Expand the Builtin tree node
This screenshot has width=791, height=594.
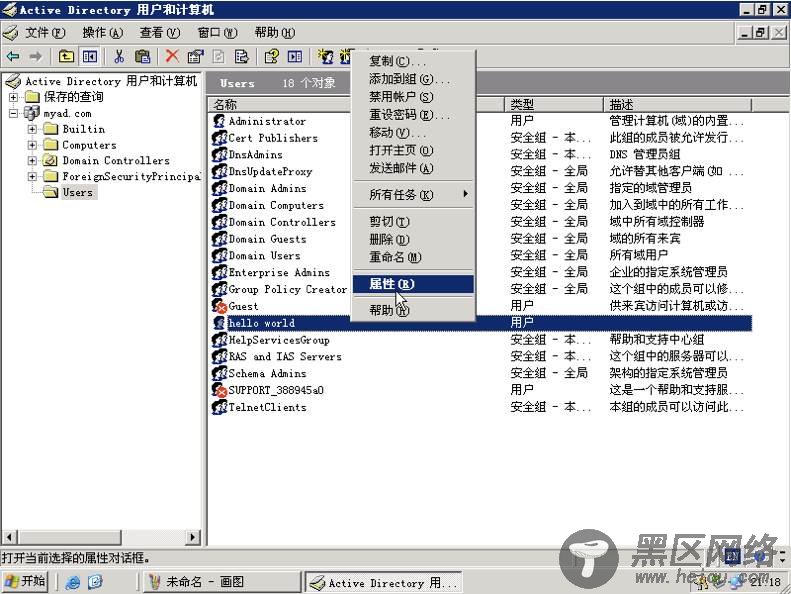[x=32, y=129]
